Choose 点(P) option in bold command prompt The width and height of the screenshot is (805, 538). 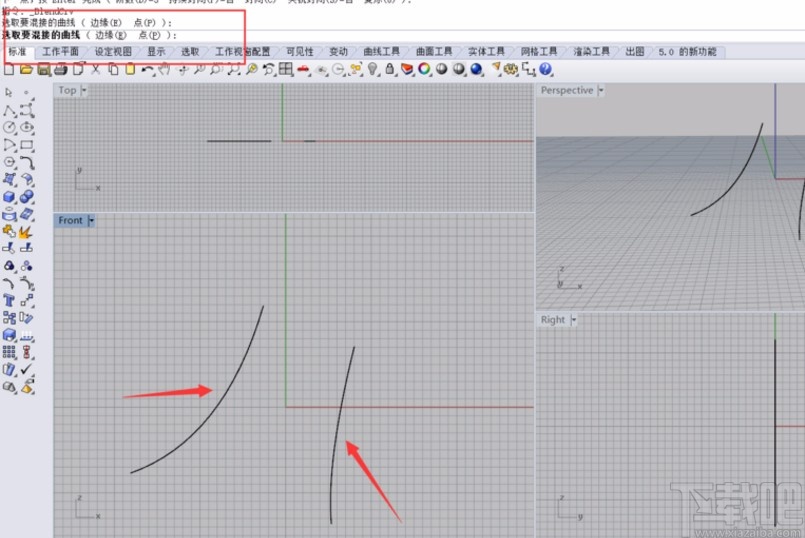pos(149,35)
